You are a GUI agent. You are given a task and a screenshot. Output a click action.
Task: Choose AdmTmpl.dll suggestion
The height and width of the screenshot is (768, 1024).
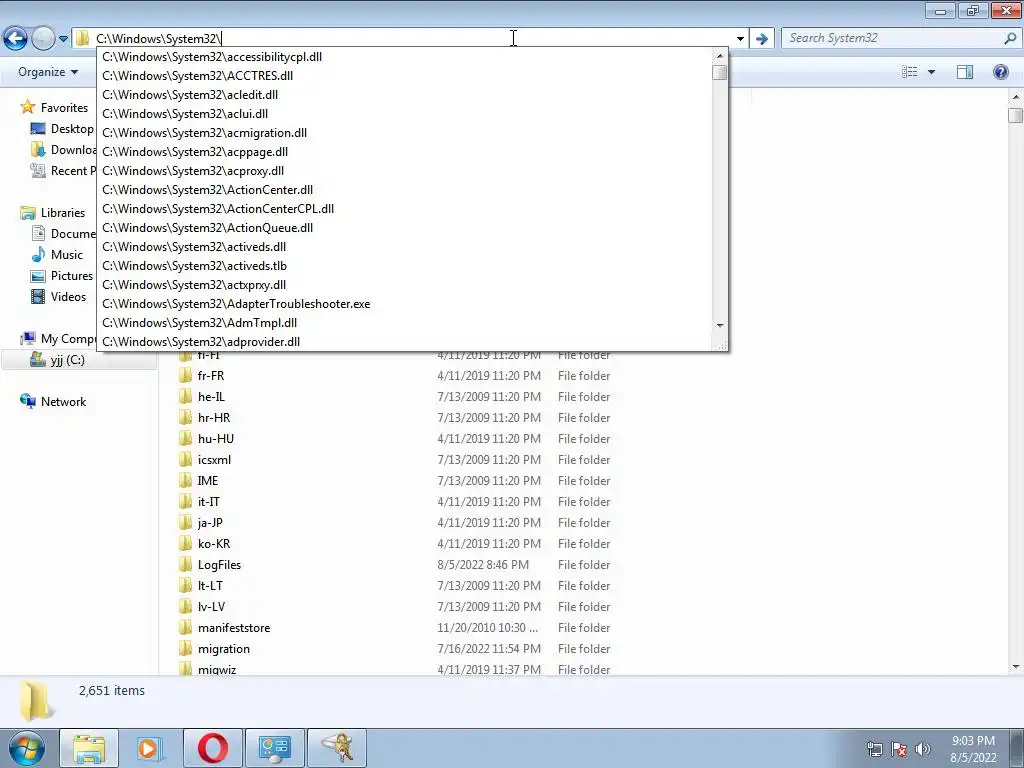tap(405, 323)
